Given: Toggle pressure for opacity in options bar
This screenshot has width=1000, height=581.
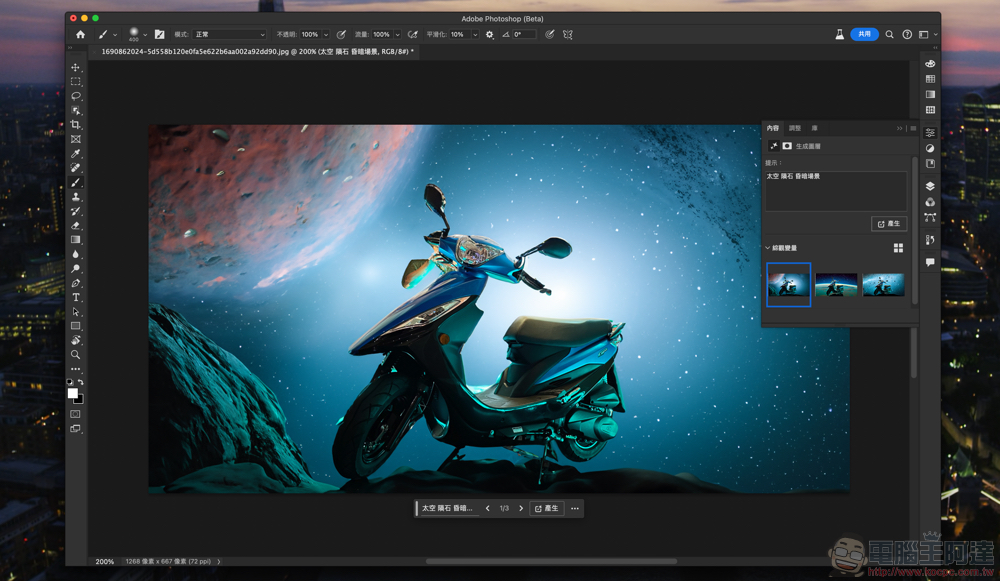Looking at the screenshot, I should 341,34.
